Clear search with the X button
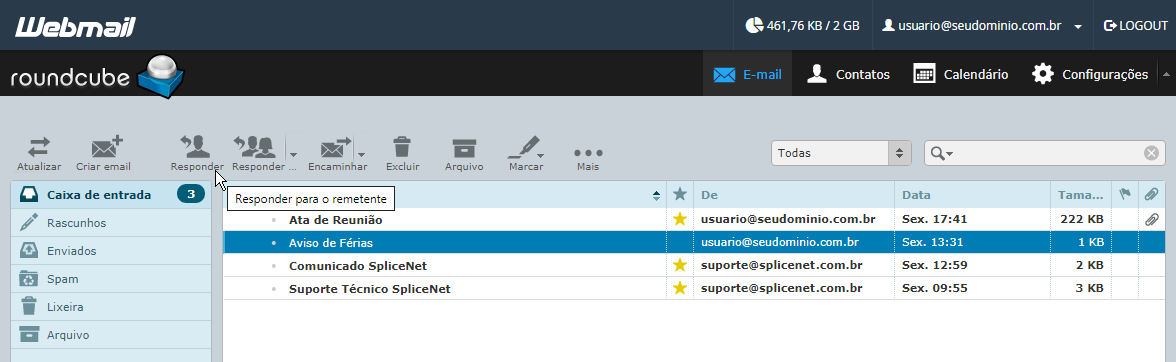Viewport: 1176px width, 362px height. coord(1151,153)
